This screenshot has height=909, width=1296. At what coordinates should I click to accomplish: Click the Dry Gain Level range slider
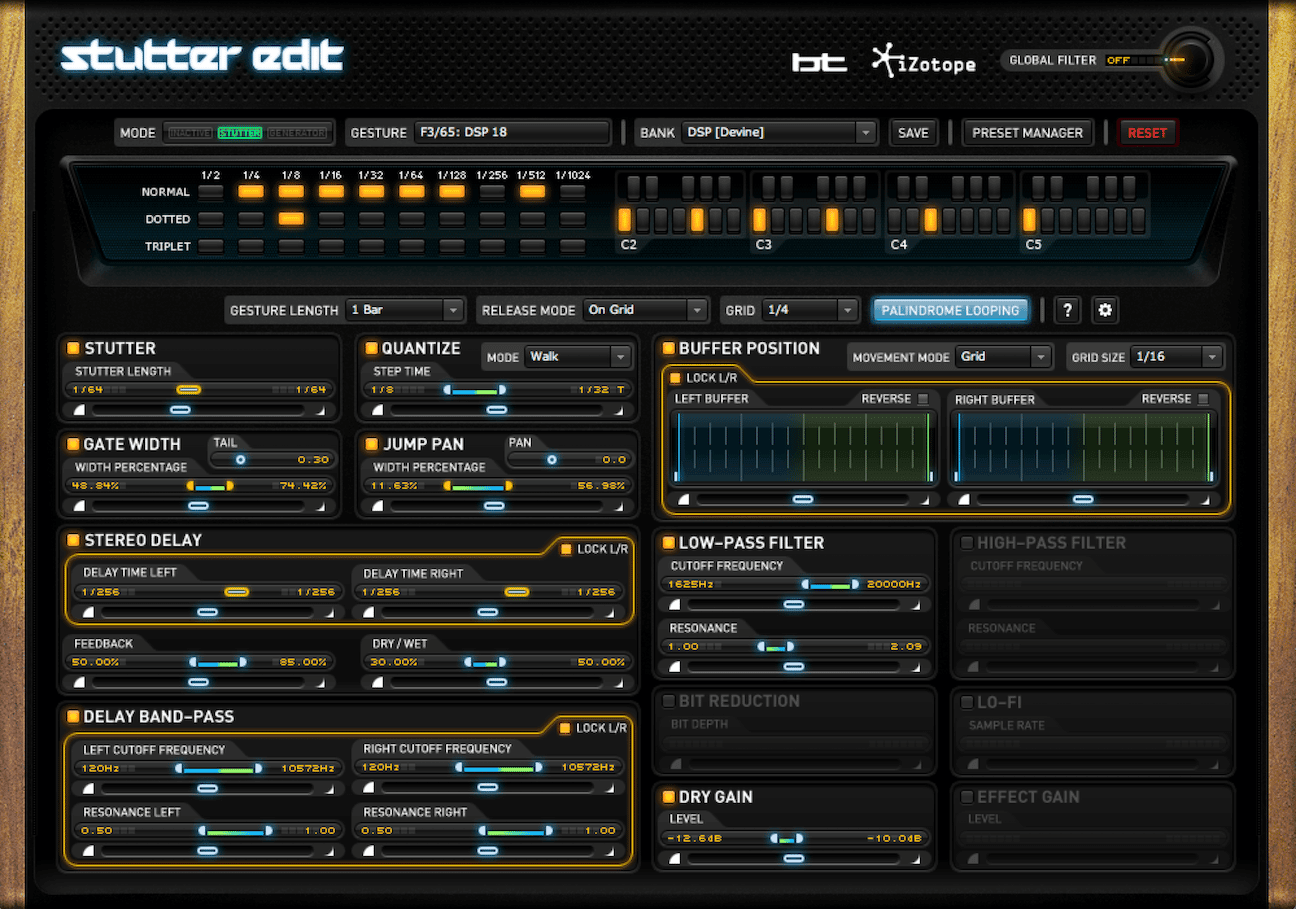pyautogui.click(x=794, y=838)
